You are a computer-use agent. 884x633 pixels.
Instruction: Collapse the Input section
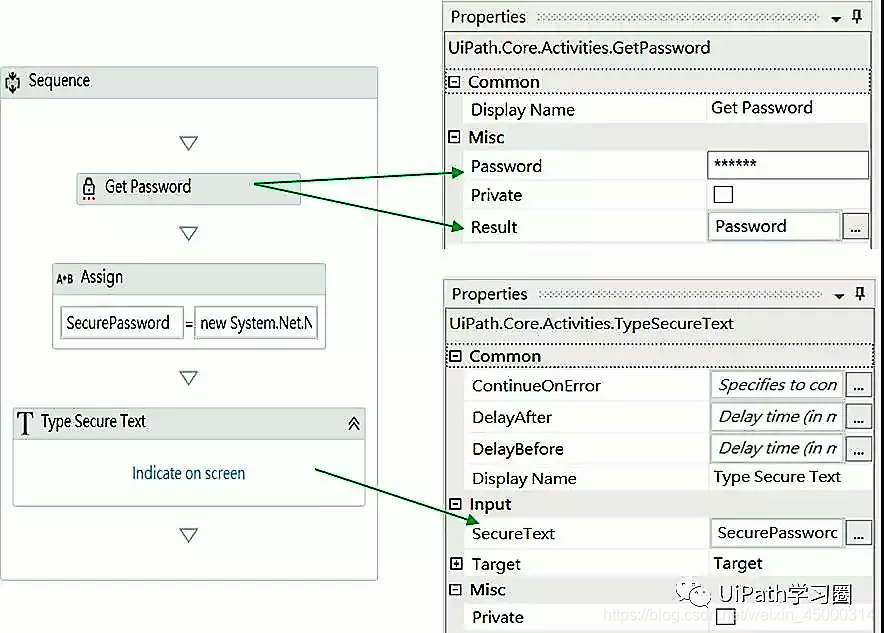pos(456,504)
